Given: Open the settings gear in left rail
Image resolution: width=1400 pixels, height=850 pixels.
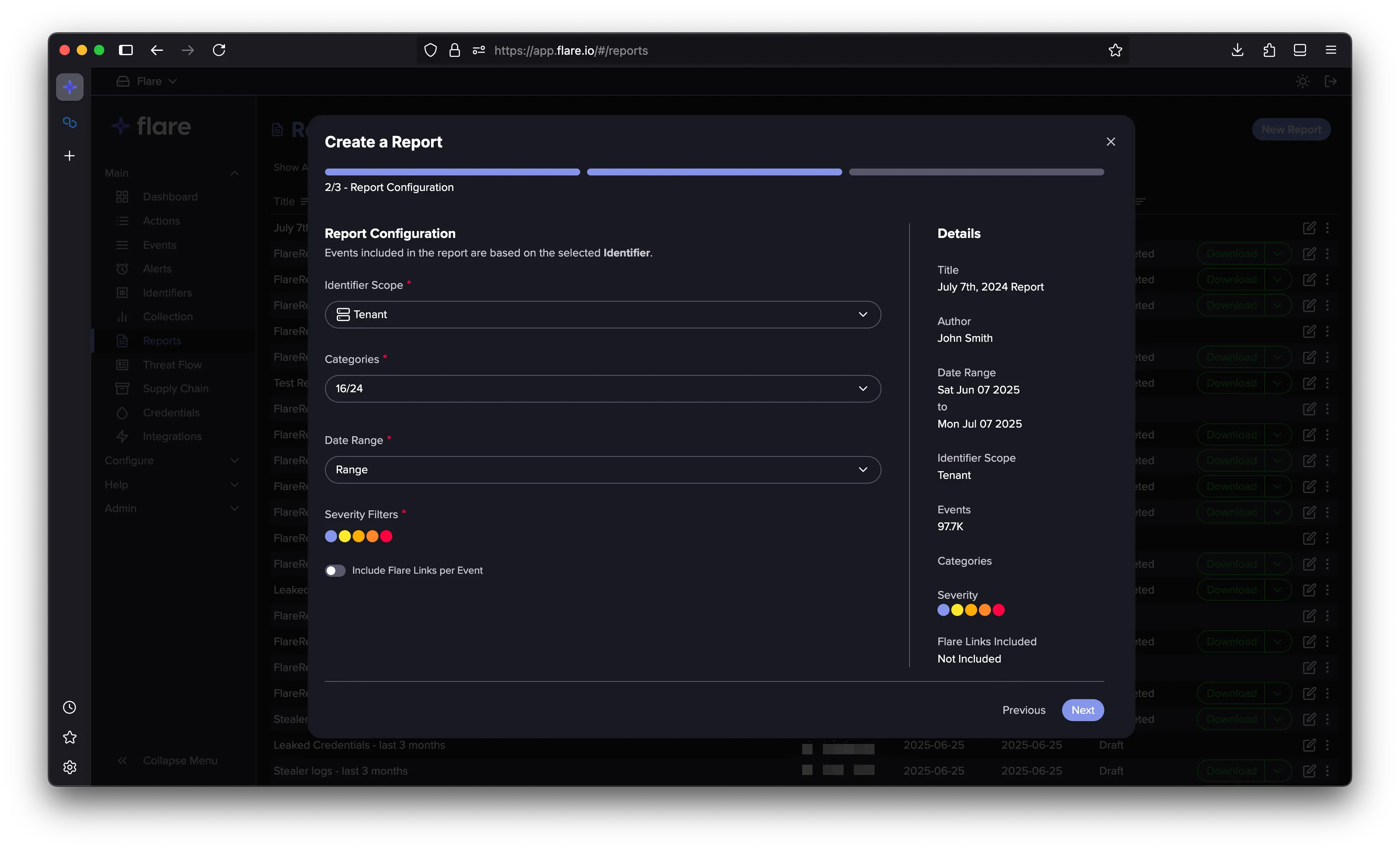Looking at the screenshot, I should tap(69, 767).
